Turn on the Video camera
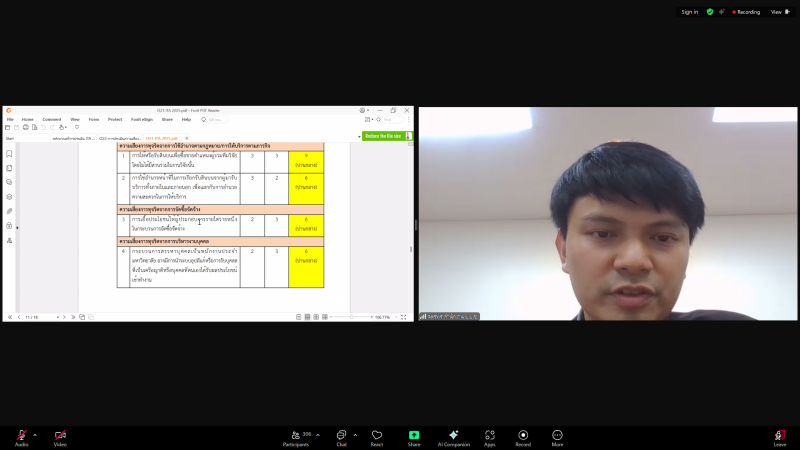 60,436
